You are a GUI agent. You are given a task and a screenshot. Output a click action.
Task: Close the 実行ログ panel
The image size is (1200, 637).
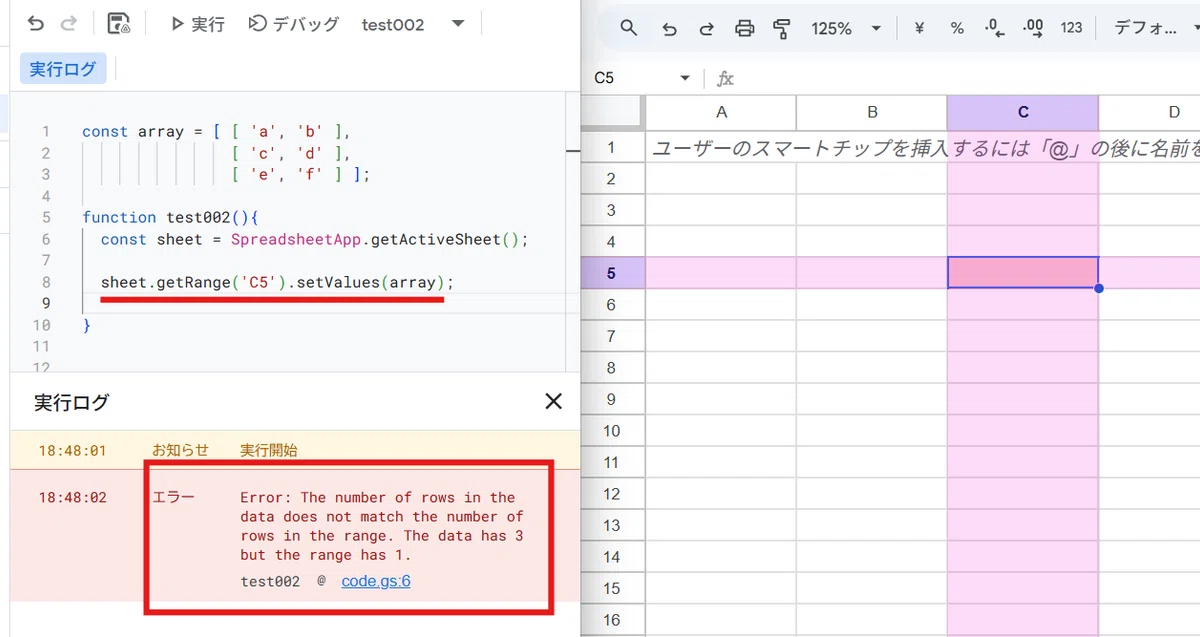tap(553, 401)
